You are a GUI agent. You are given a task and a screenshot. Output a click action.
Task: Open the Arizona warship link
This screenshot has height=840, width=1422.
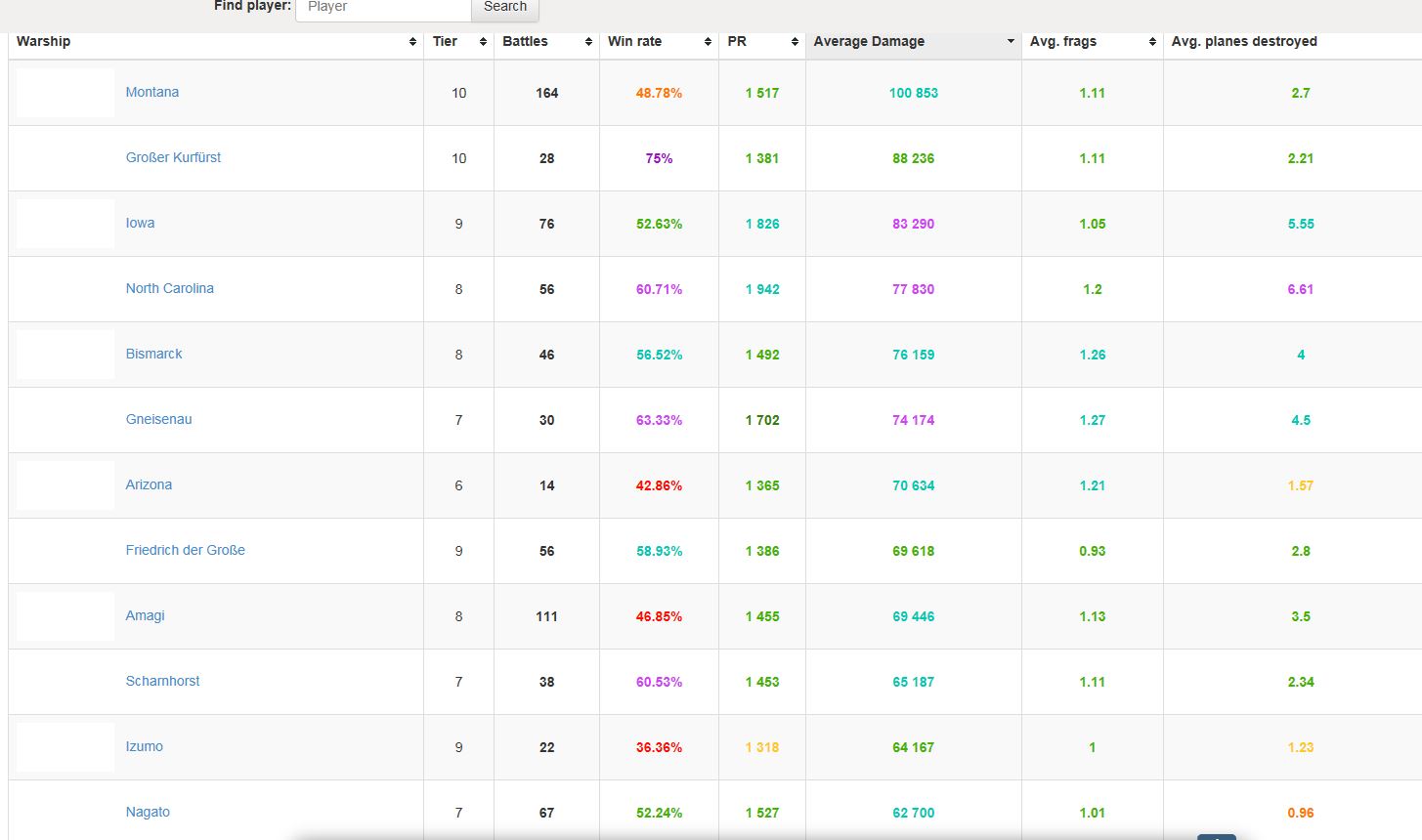click(x=149, y=484)
